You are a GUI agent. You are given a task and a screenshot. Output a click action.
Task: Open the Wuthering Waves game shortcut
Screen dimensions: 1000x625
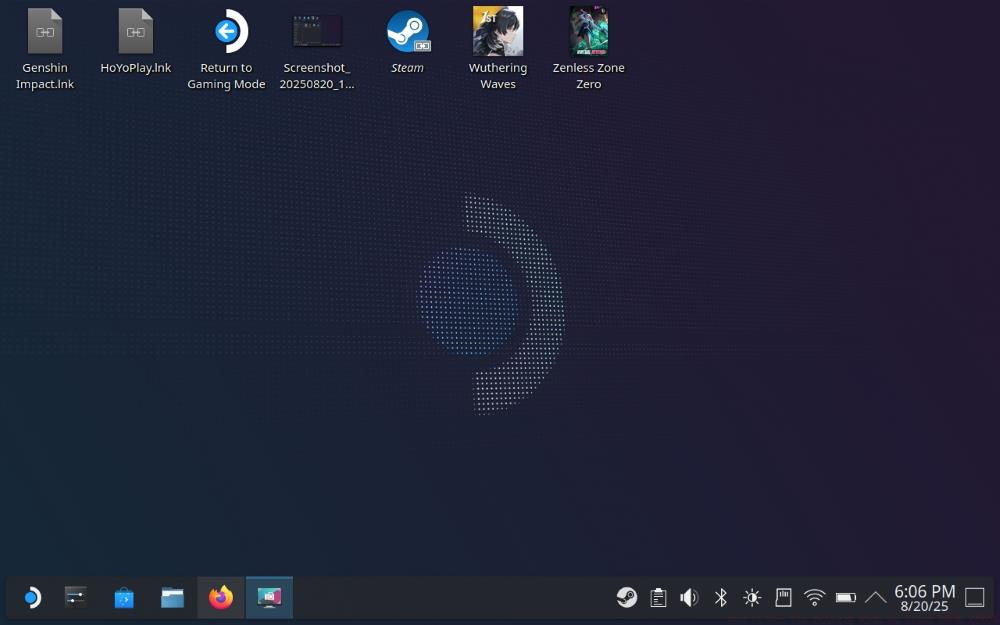point(497,33)
